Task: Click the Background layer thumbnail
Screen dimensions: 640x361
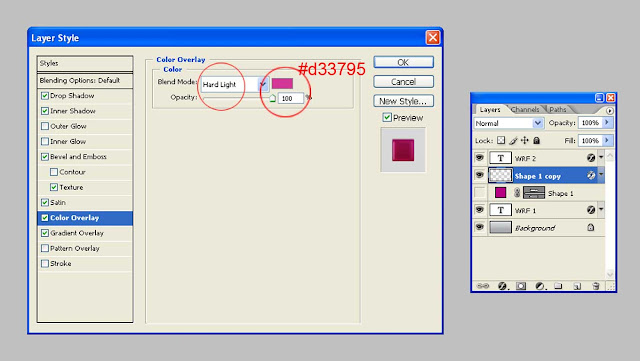Action: click(x=500, y=227)
